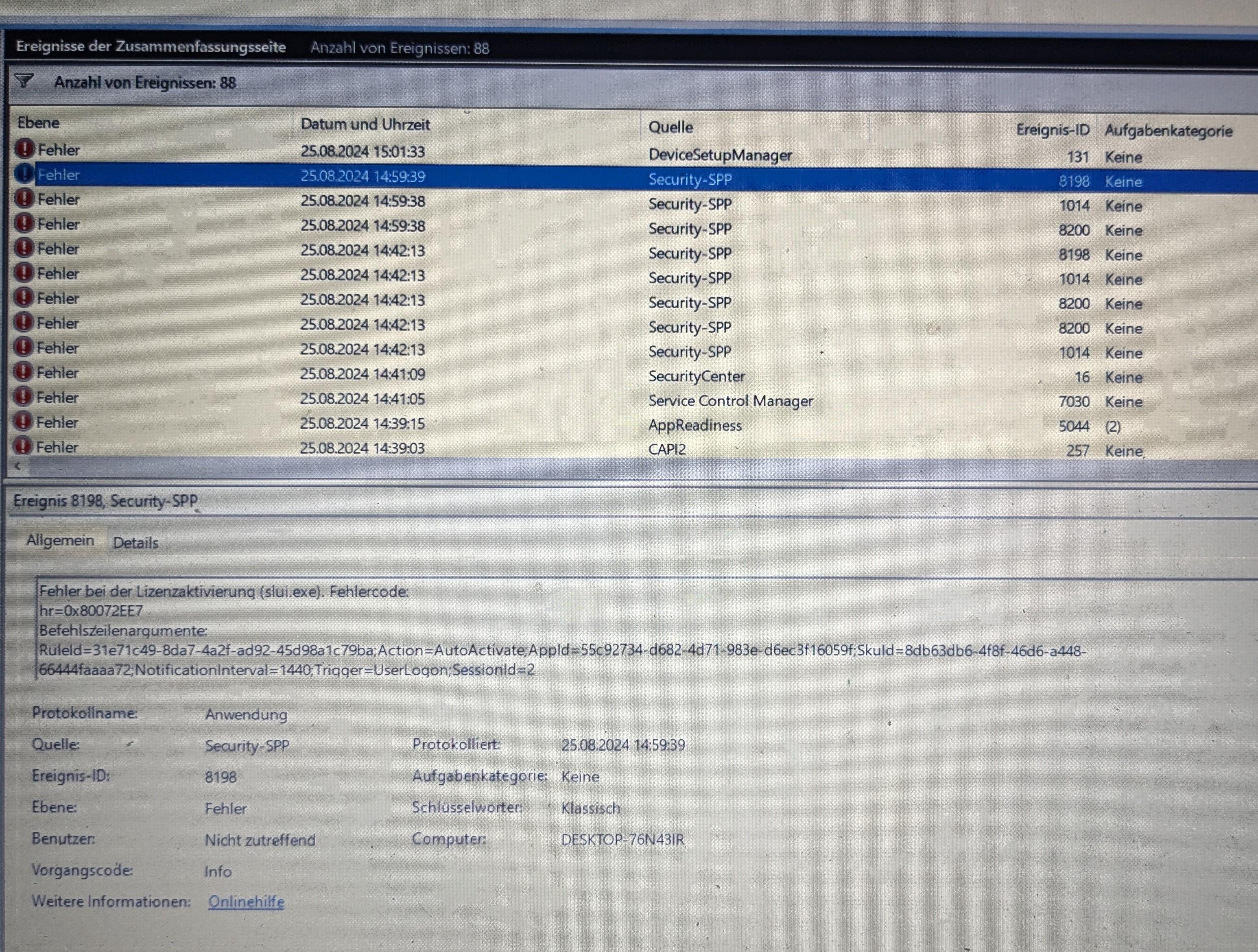Click the Aufgabenkategorie column header
1258x952 pixels.
pos(1168,131)
